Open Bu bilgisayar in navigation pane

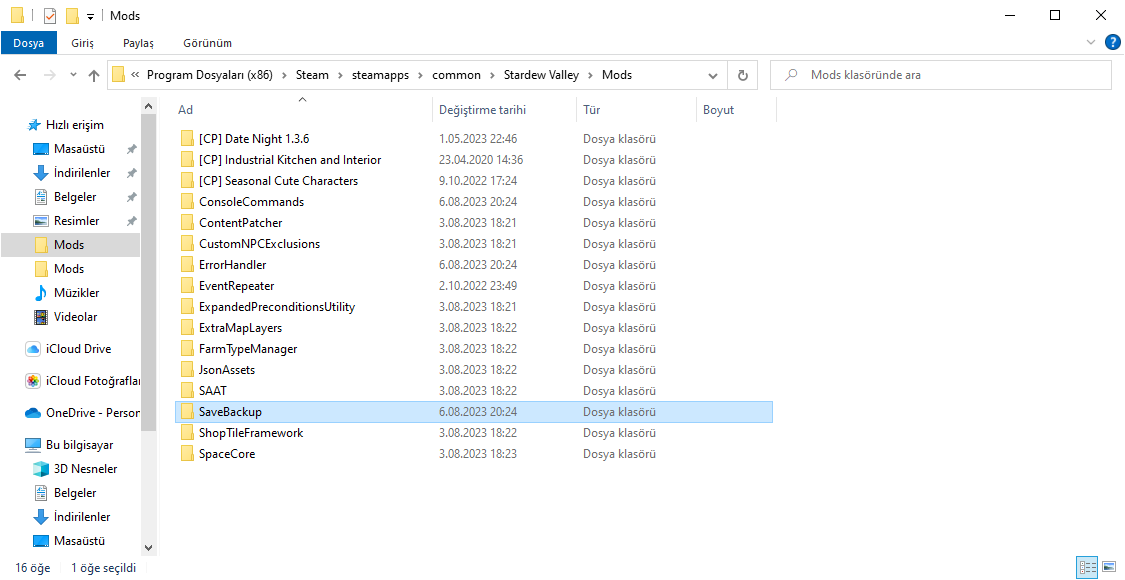[79, 445]
